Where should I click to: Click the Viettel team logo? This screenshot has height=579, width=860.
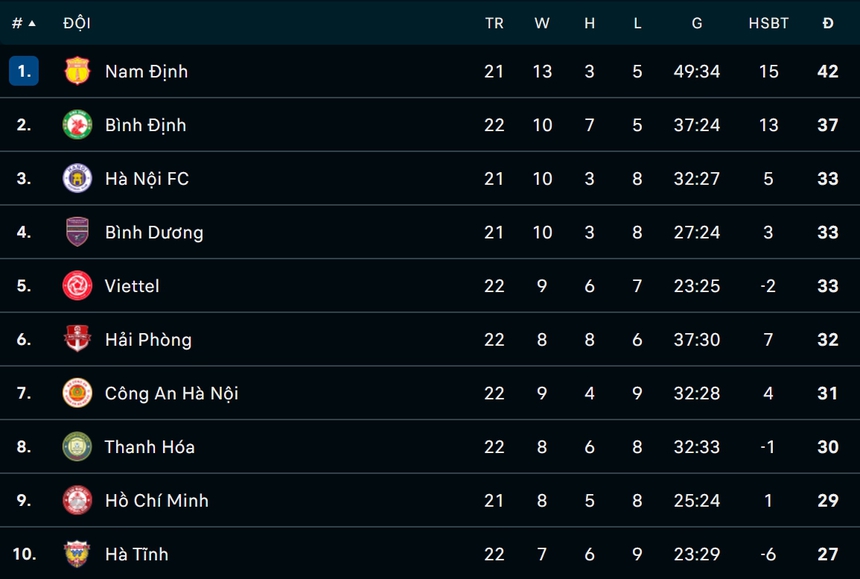77,286
